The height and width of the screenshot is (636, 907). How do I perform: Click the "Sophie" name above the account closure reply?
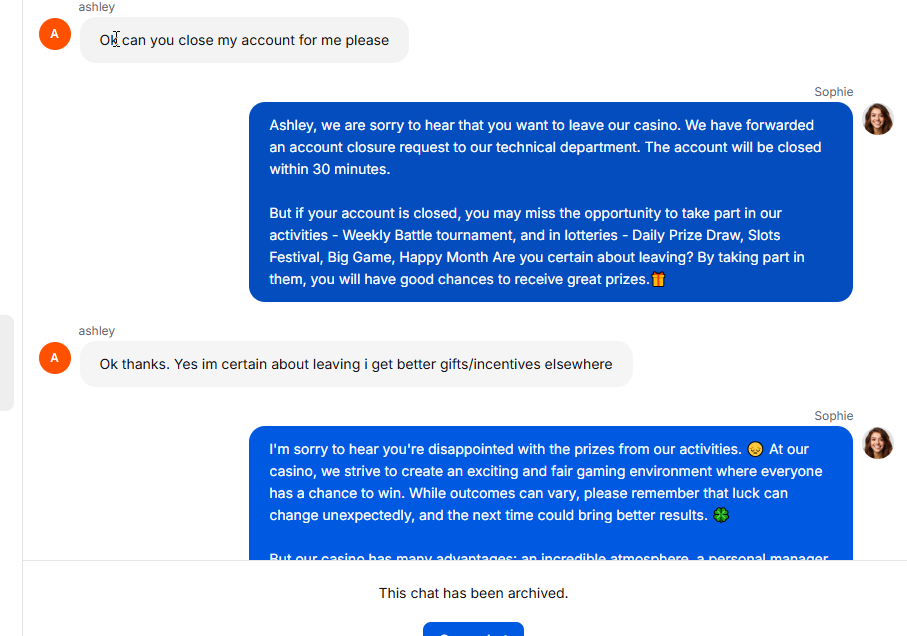[x=834, y=92]
